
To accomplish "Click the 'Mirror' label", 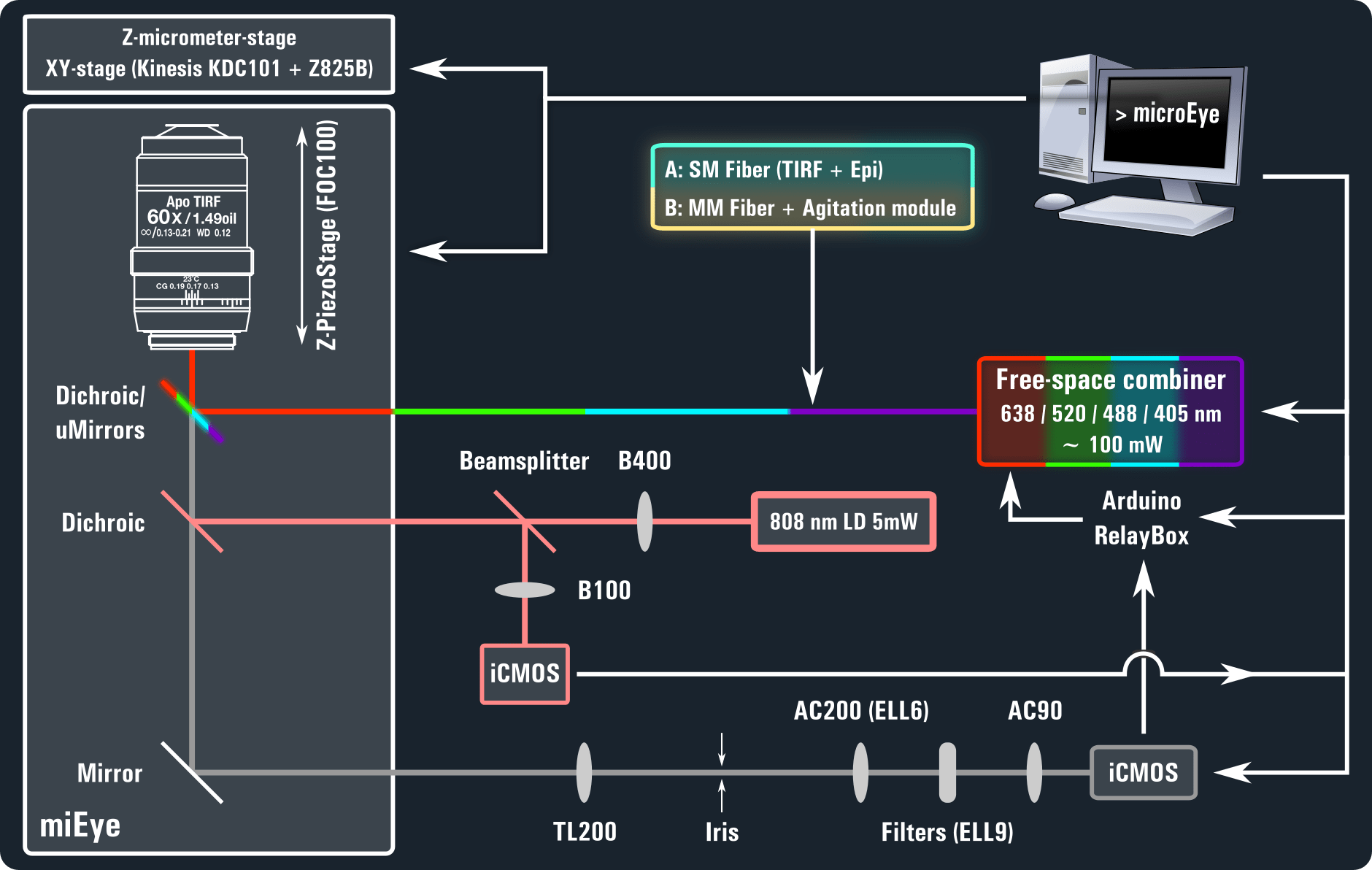I will [109, 773].
